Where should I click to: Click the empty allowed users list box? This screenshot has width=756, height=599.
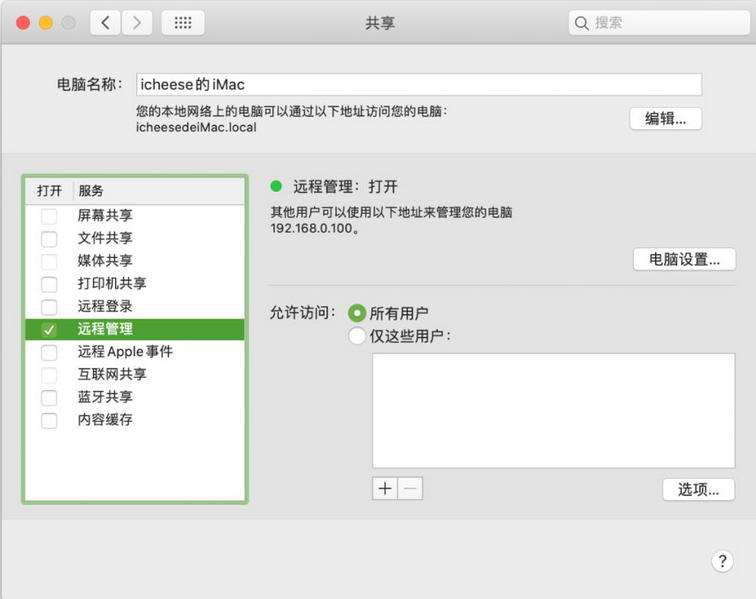tap(554, 410)
